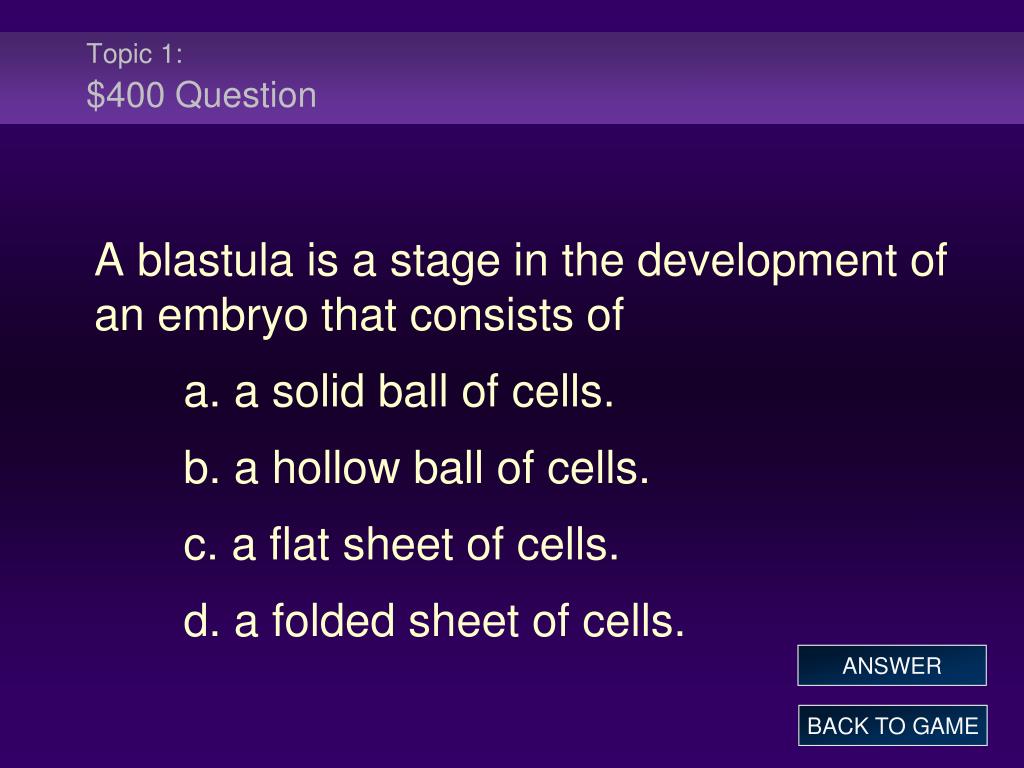Select option d, folded sheet of cells

(434, 621)
